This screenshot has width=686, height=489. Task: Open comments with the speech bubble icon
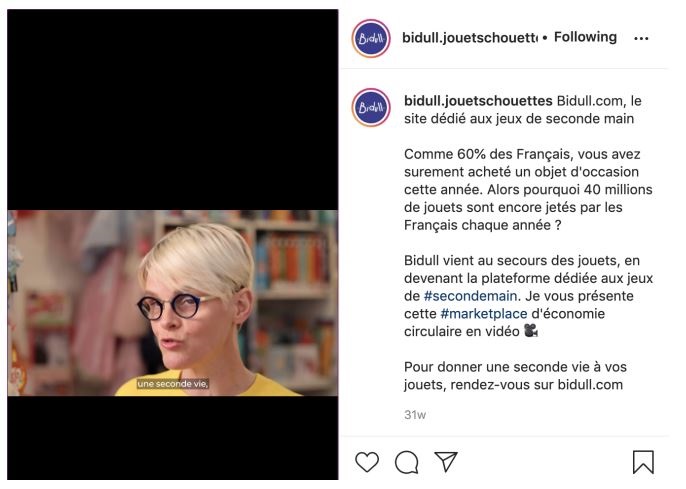(406, 462)
